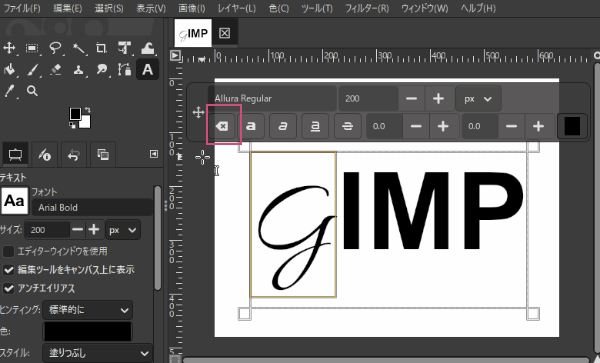Close the GIMP image tab
Image resolution: width=600 pixels, height=363 pixels.
(x=225, y=33)
